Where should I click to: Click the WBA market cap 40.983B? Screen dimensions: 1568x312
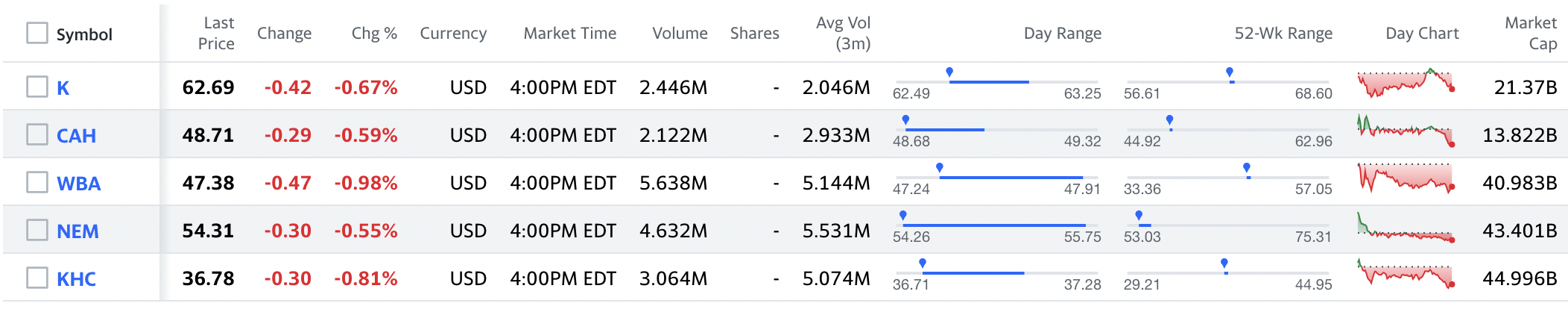[x=1520, y=183]
